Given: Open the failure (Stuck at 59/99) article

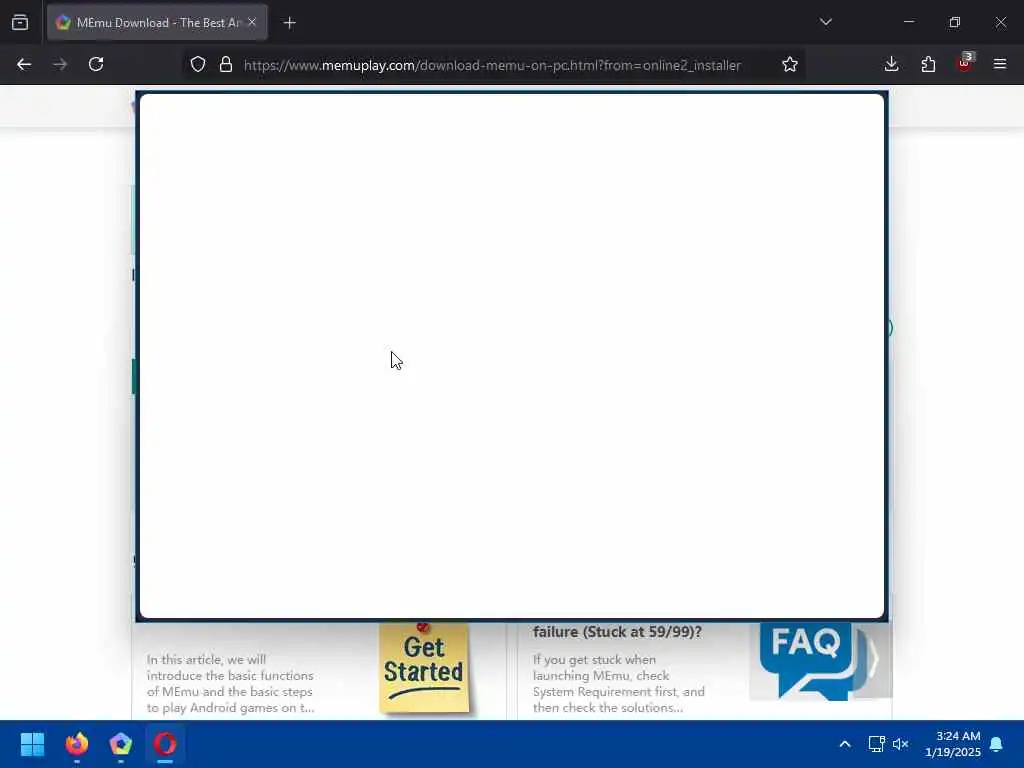Looking at the screenshot, I should [x=617, y=632].
